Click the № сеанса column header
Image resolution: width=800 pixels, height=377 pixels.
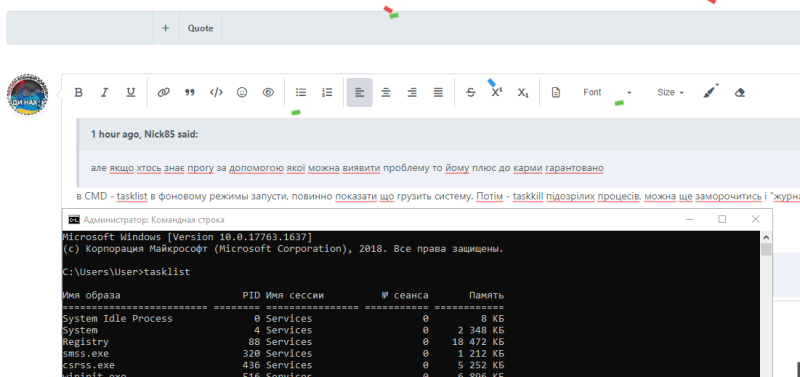(x=405, y=295)
